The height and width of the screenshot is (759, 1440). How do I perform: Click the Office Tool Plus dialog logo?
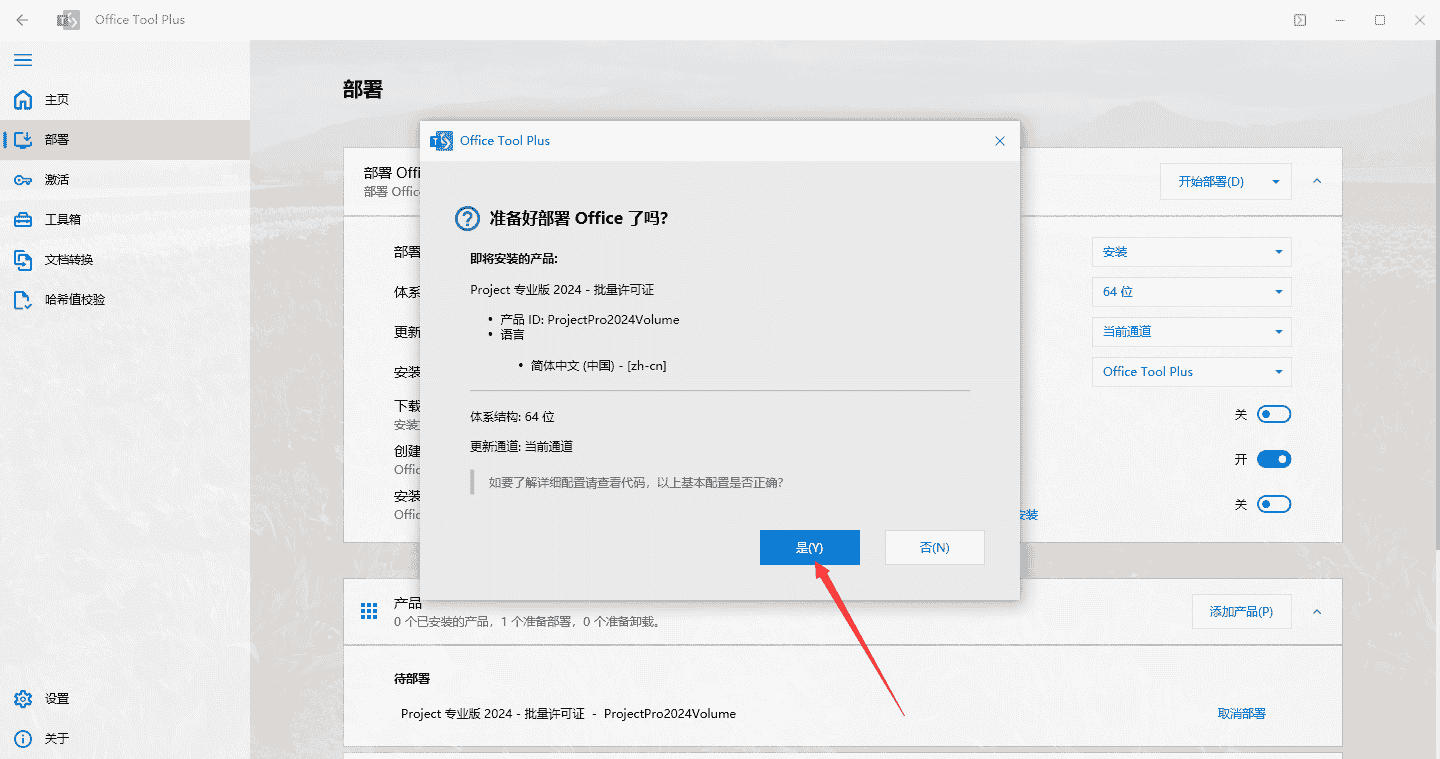click(x=441, y=141)
